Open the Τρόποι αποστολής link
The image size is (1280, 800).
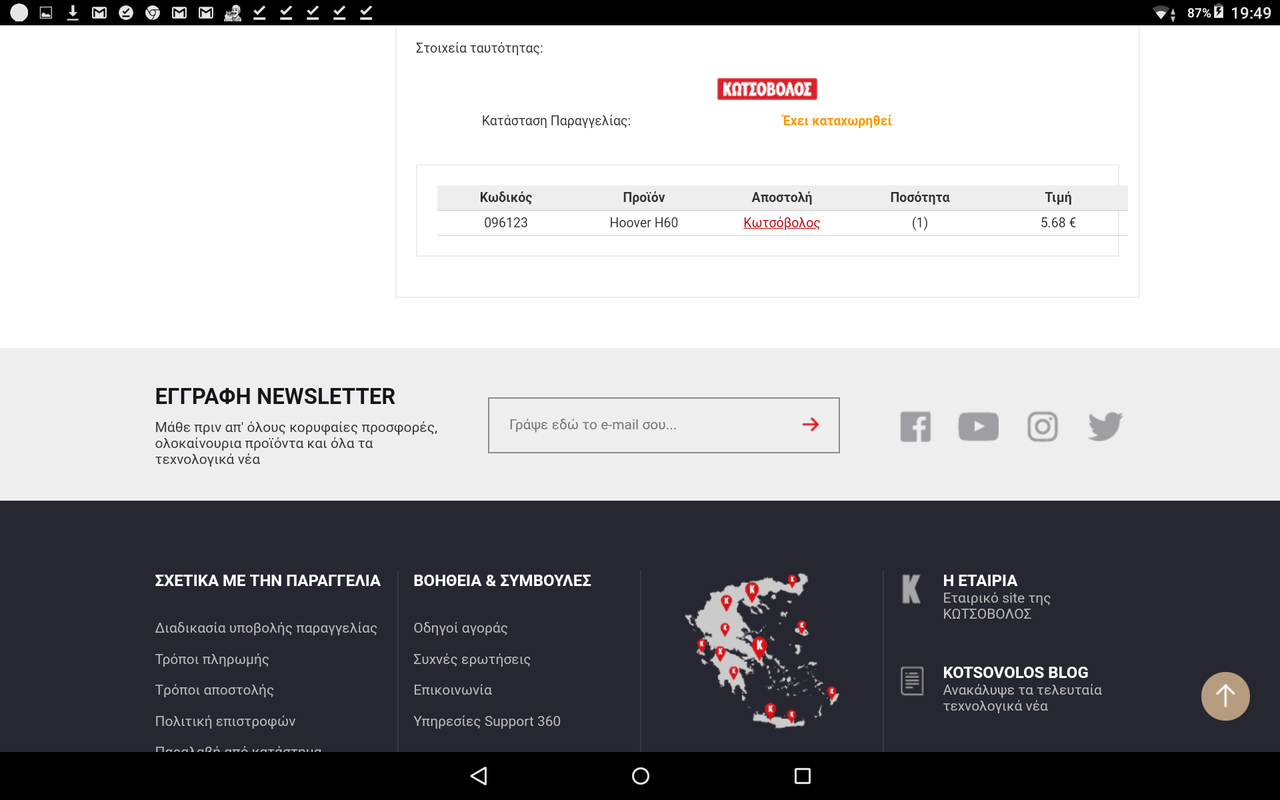(214, 690)
